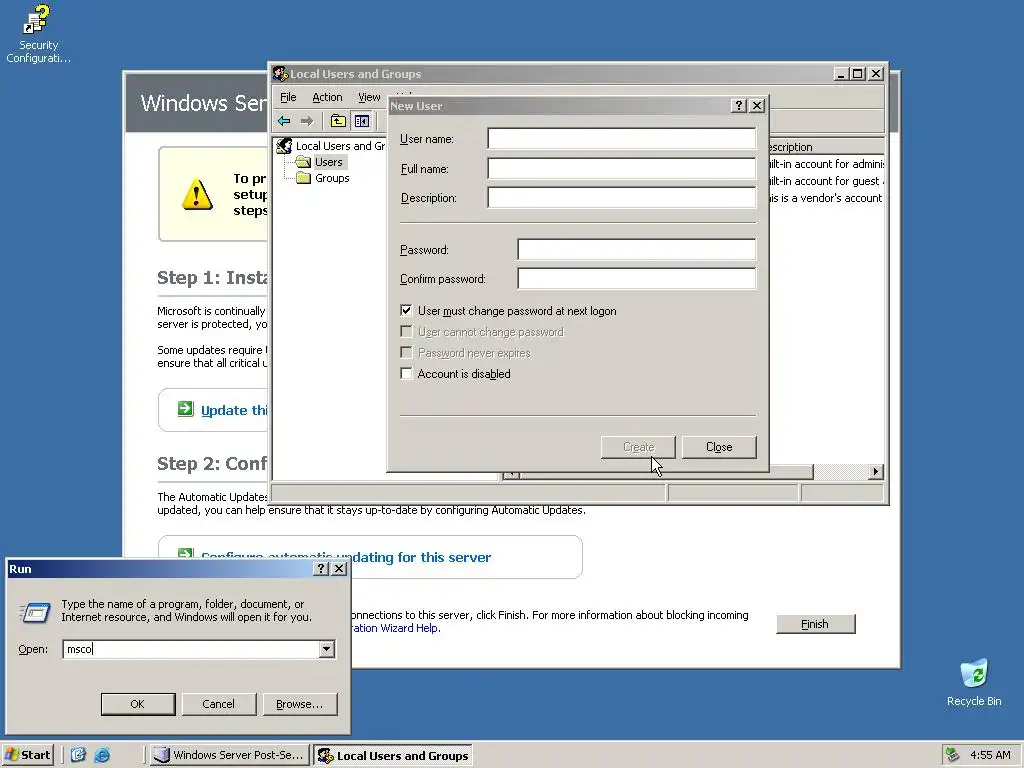Open the View menu

[369, 97]
